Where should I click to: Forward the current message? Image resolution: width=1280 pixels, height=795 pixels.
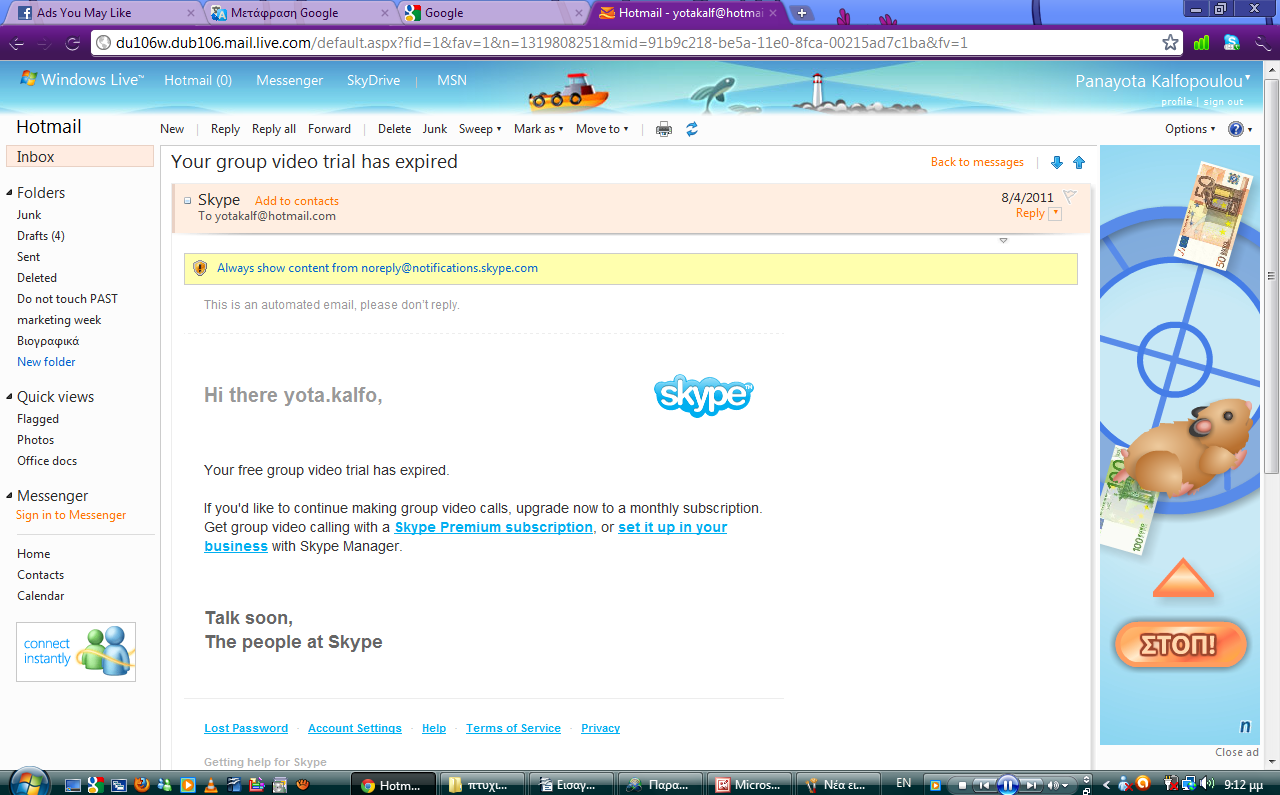click(x=329, y=129)
